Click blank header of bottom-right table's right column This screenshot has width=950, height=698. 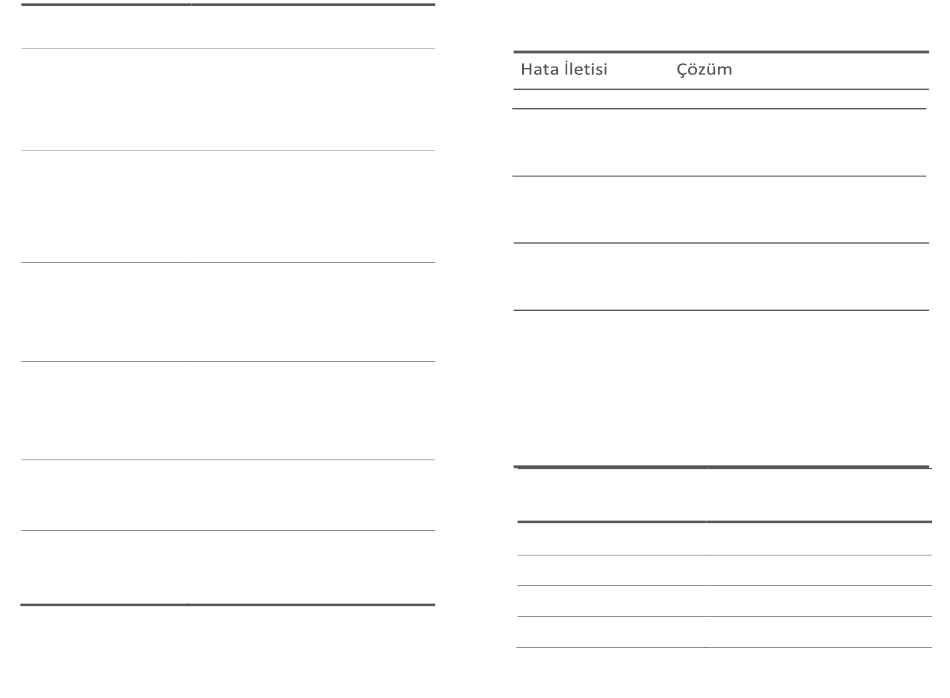[819, 494]
